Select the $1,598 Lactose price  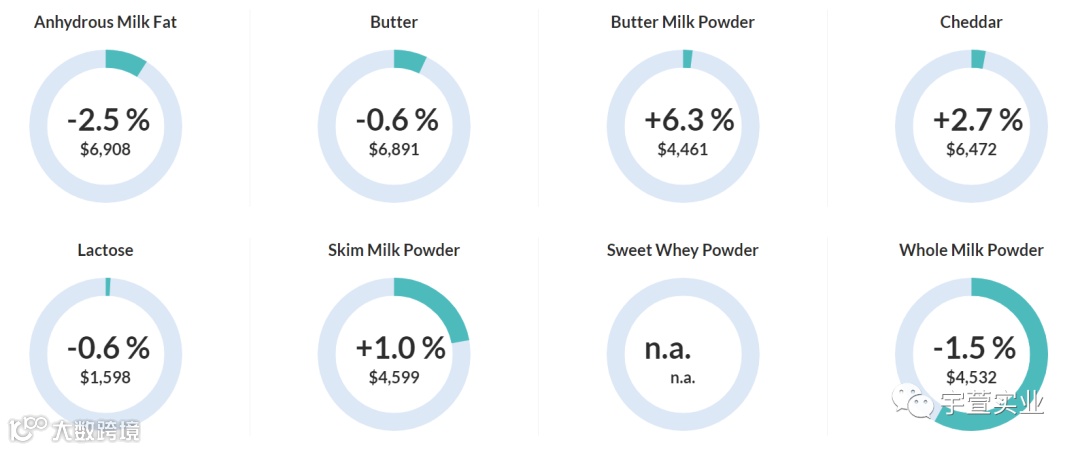pyautogui.click(x=105, y=377)
